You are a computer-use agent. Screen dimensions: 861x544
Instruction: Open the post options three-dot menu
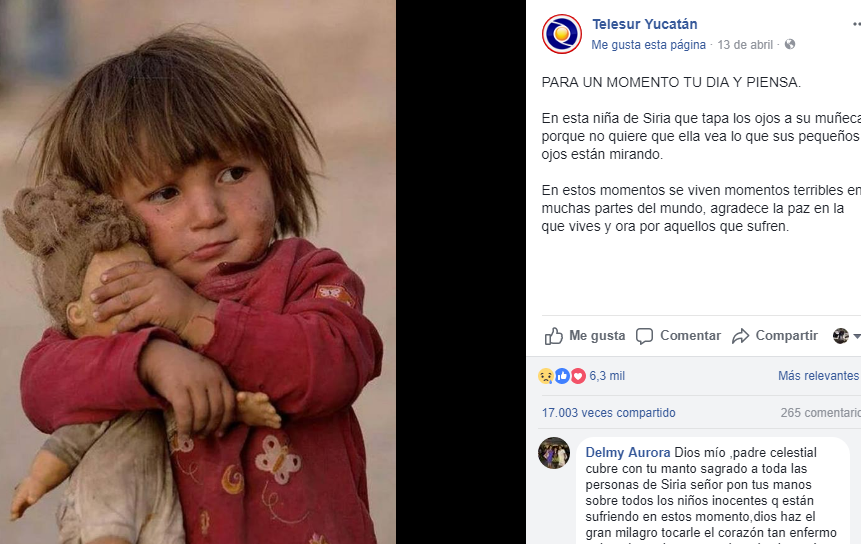click(x=856, y=24)
